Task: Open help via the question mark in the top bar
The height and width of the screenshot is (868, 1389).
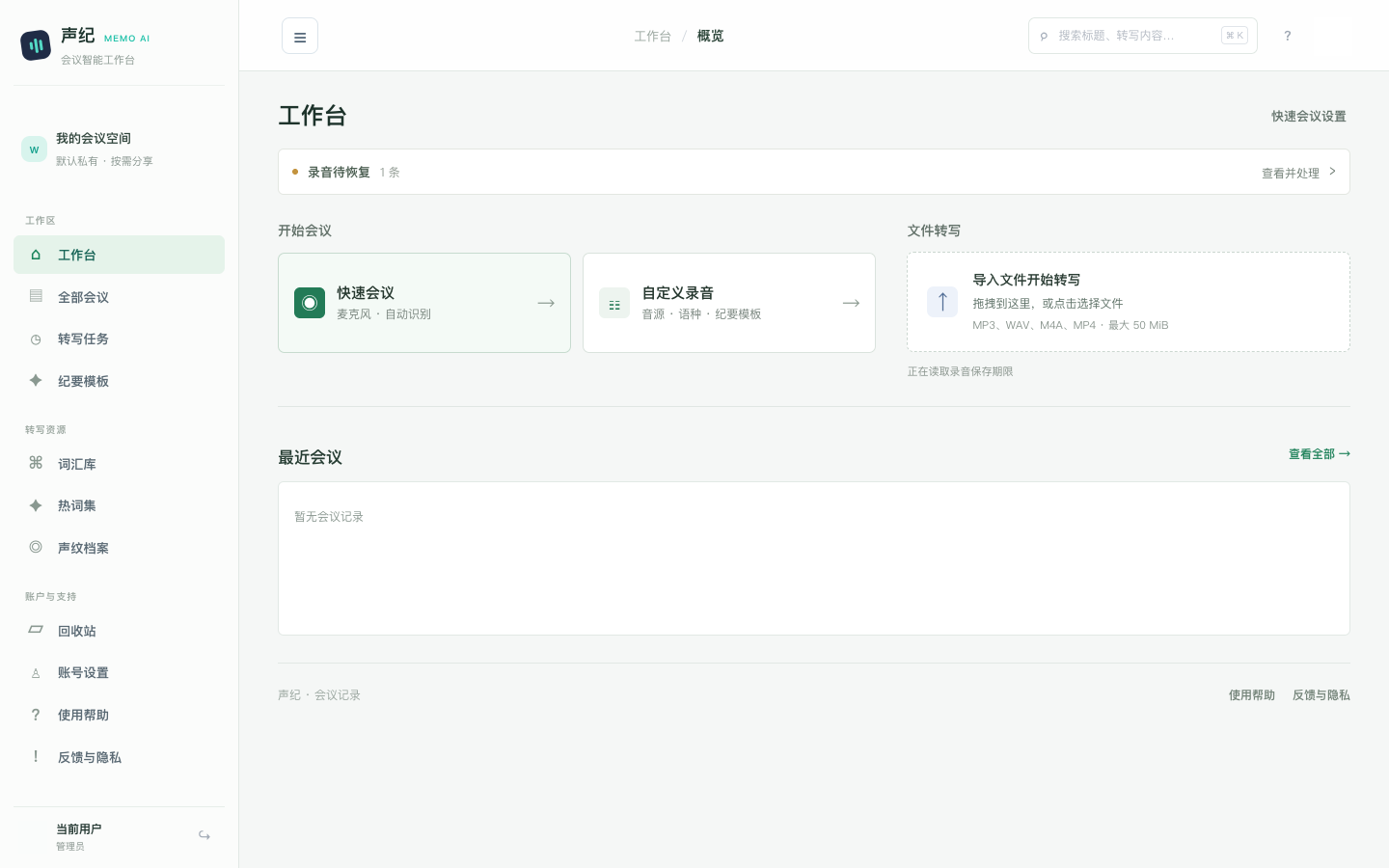Action: (x=1287, y=36)
